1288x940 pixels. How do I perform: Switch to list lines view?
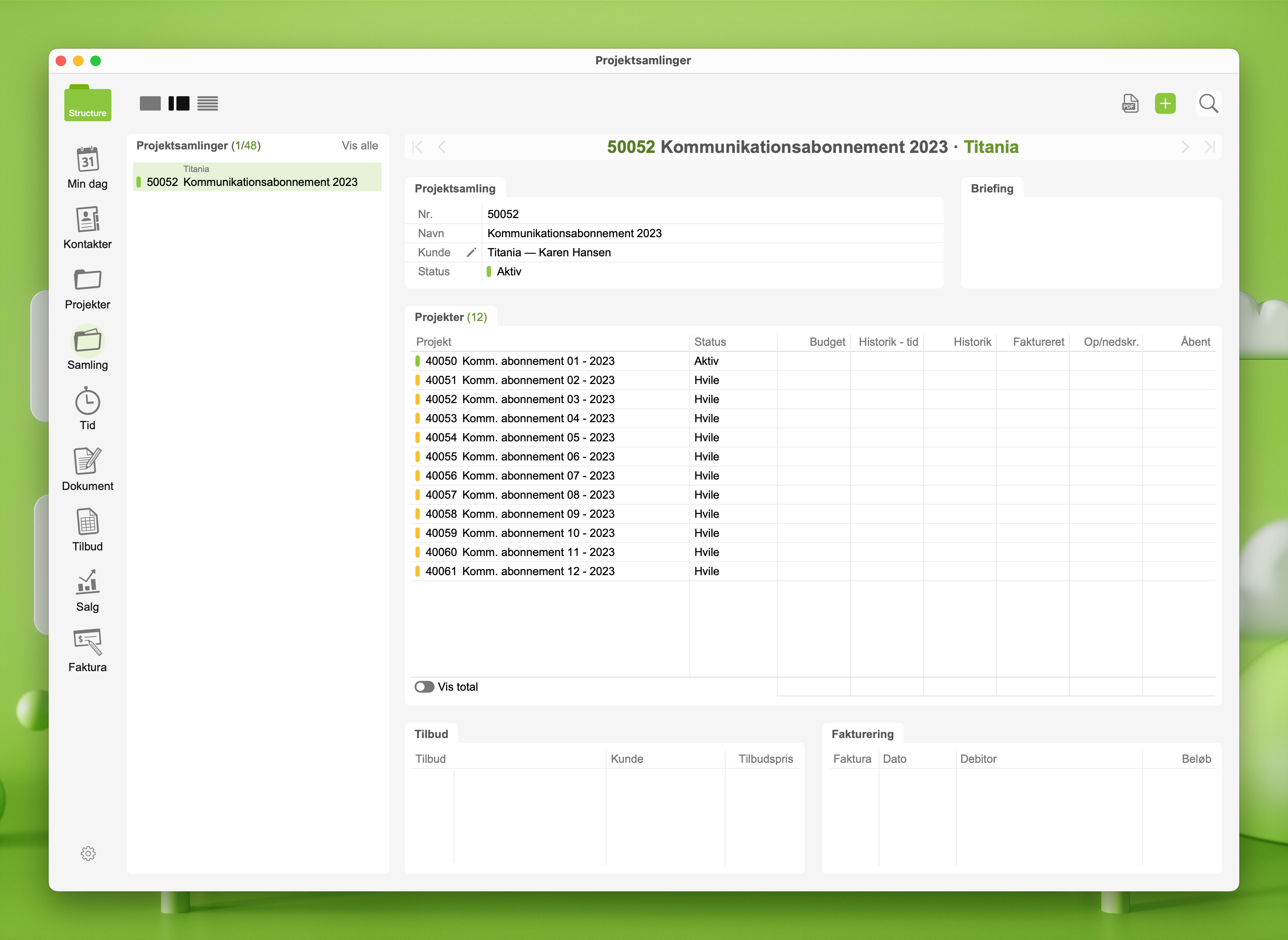click(208, 103)
